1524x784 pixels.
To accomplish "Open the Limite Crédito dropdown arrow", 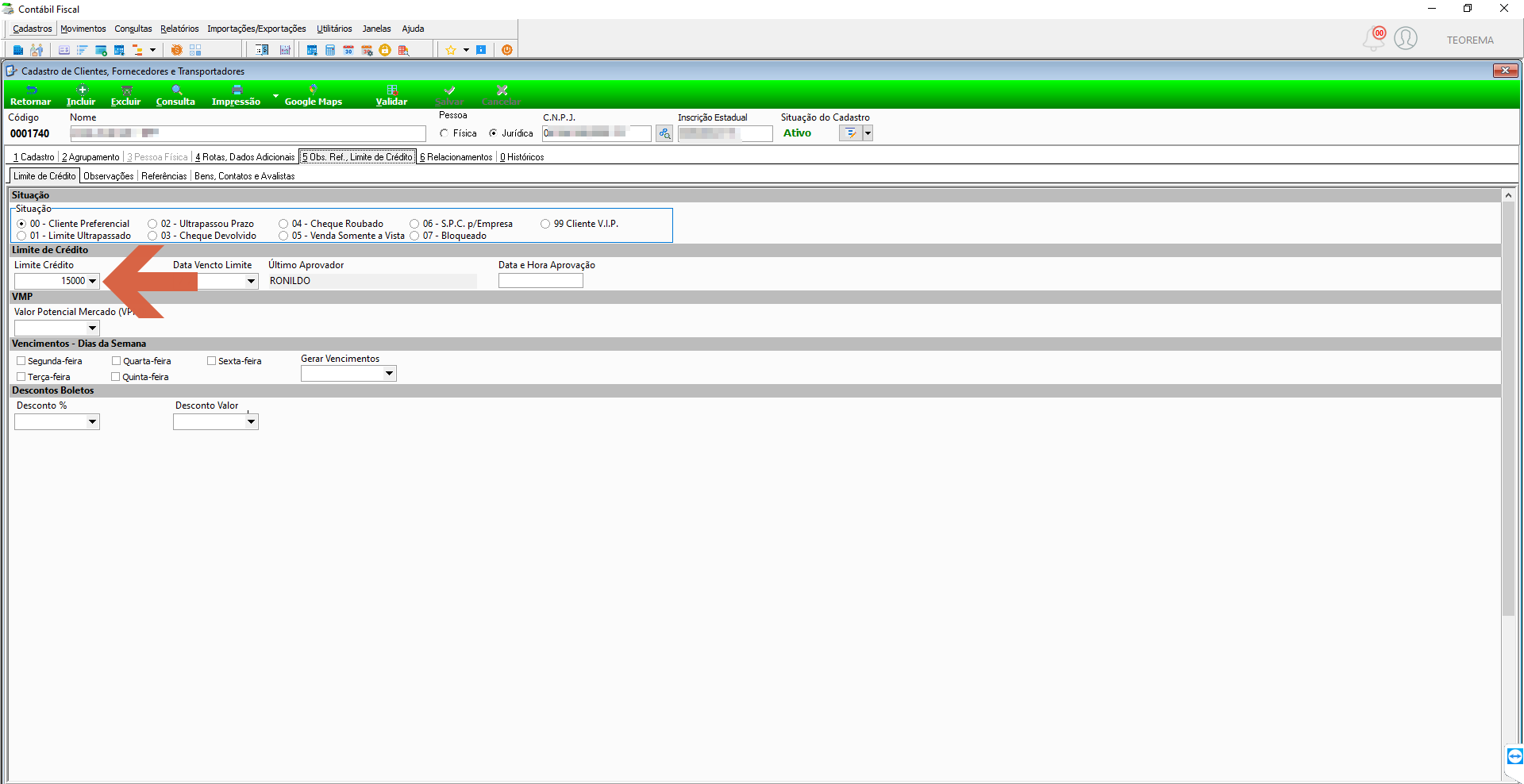I will point(93,281).
